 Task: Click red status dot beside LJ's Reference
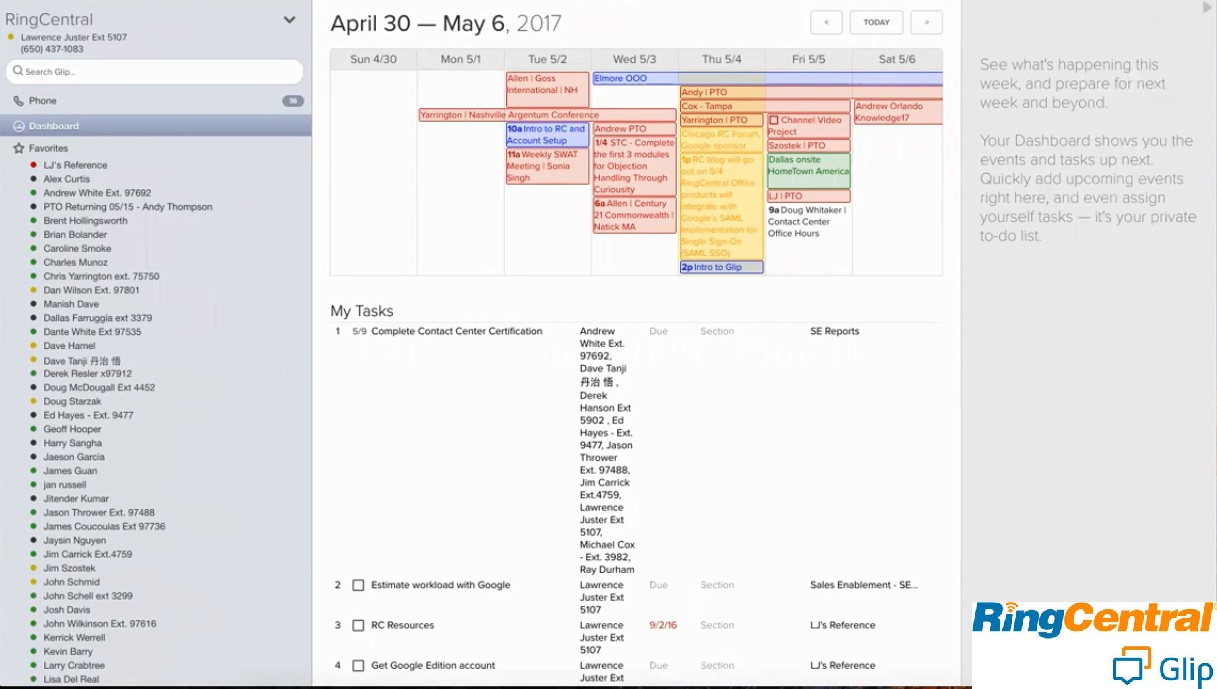(34, 165)
